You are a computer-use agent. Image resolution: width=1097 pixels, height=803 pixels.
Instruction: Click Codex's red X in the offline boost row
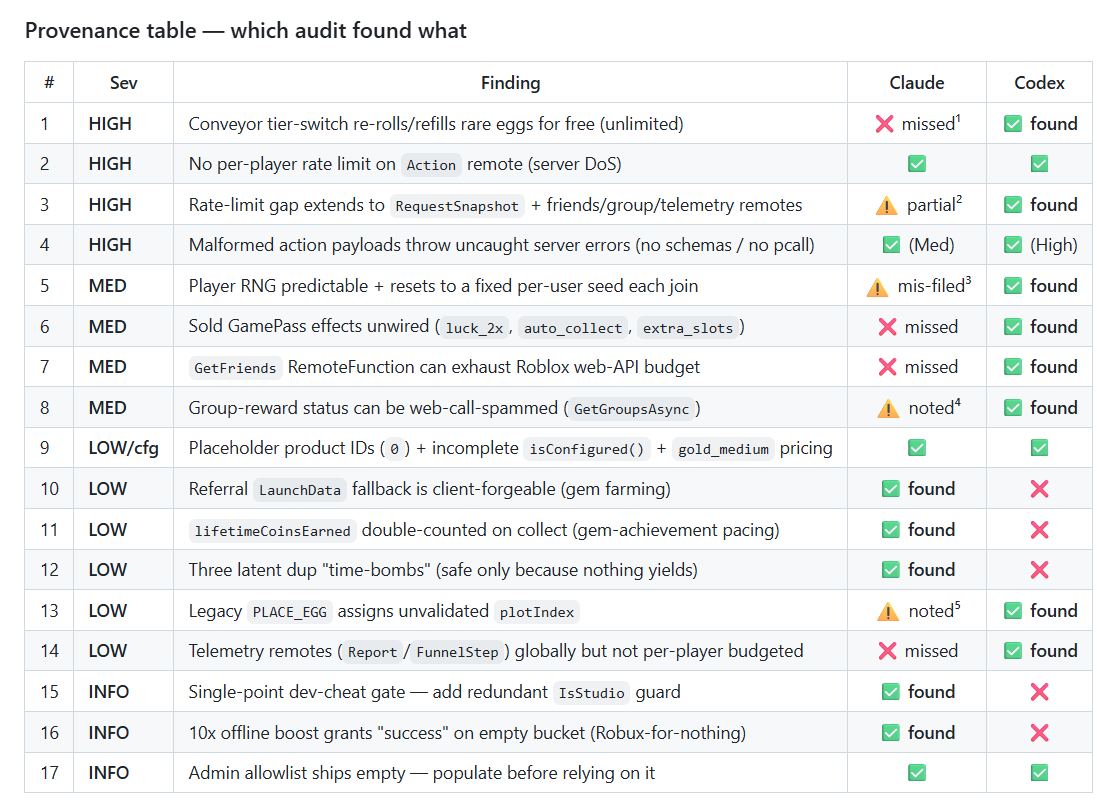point(1039,732)
